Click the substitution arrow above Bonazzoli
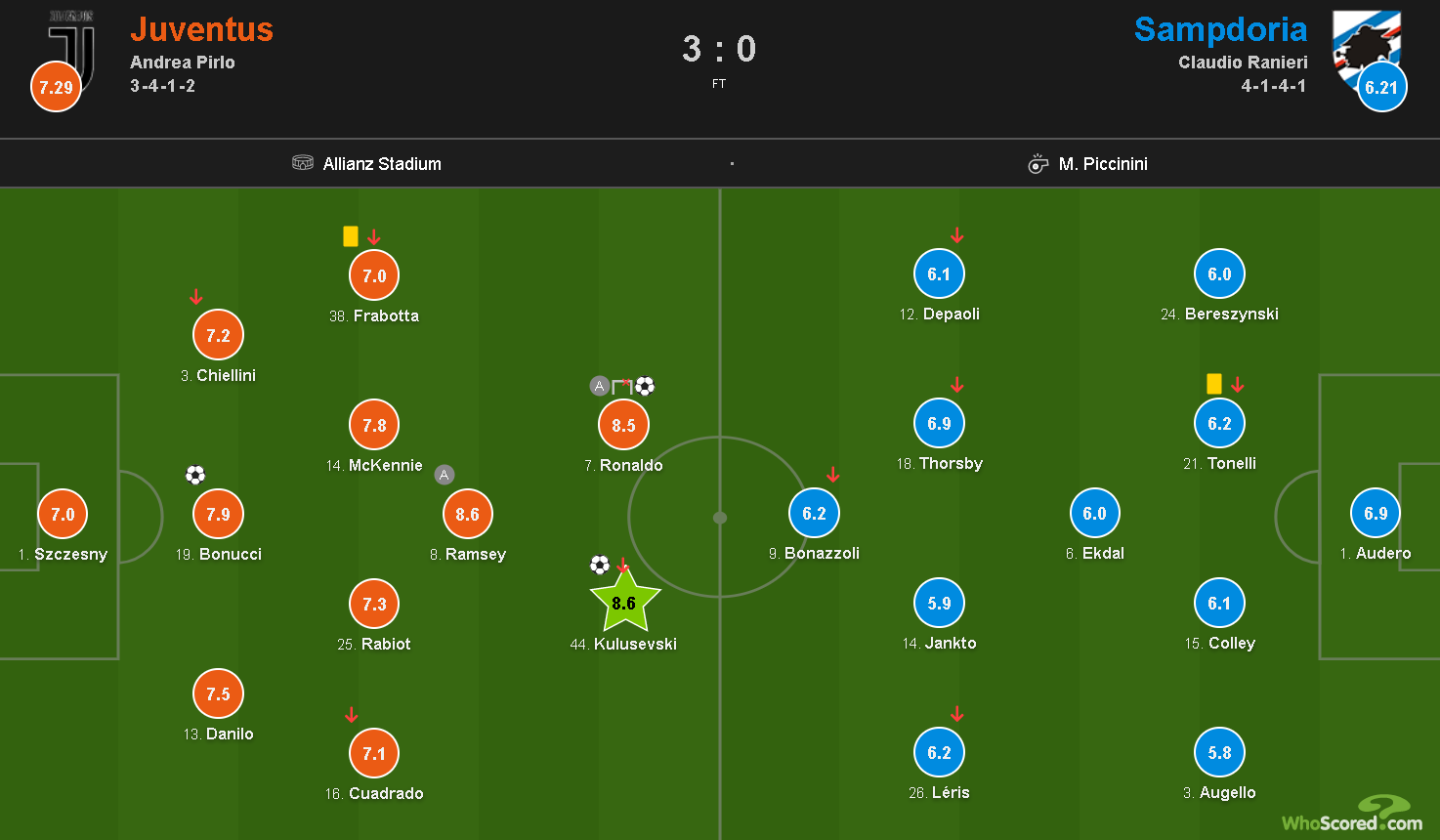 coord(833,476)
